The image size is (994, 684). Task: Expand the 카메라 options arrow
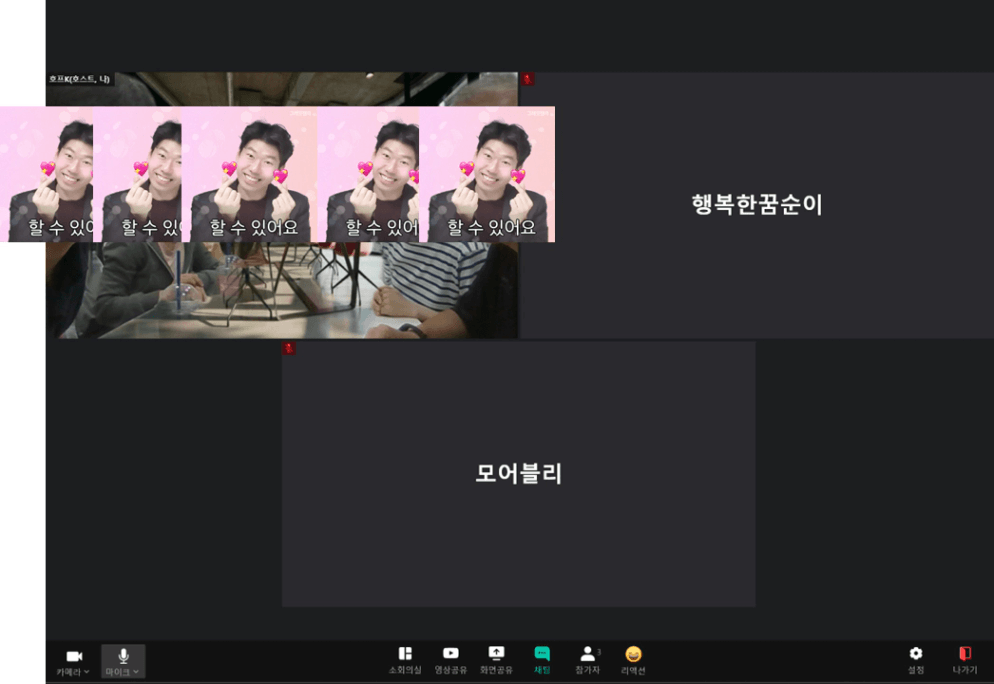point(87,672)
